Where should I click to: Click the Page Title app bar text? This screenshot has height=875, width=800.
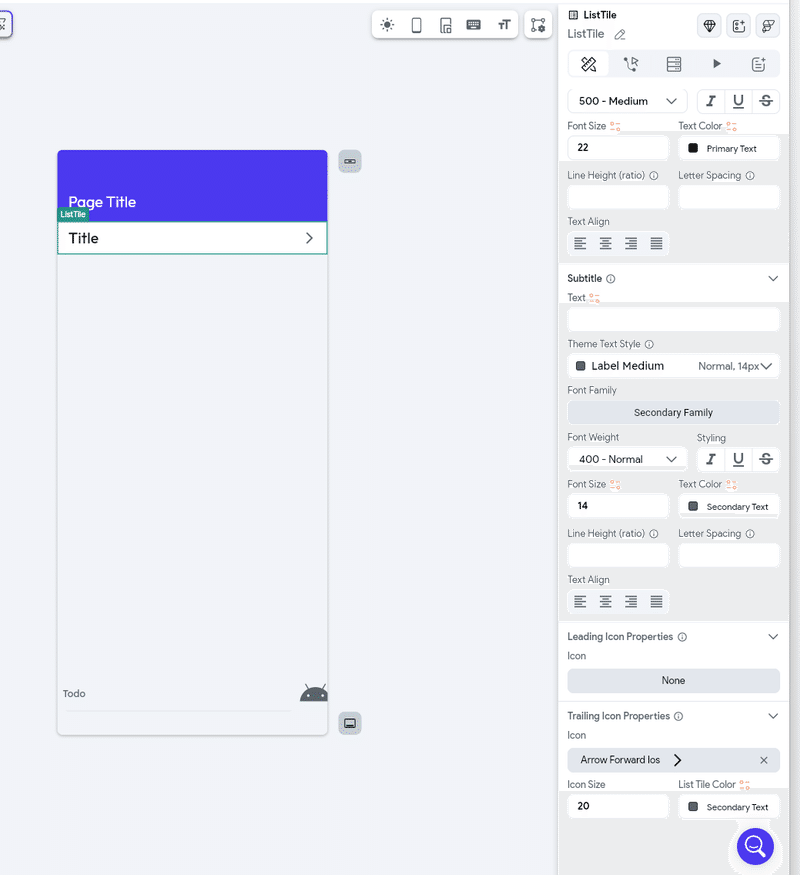pos(102,202)
